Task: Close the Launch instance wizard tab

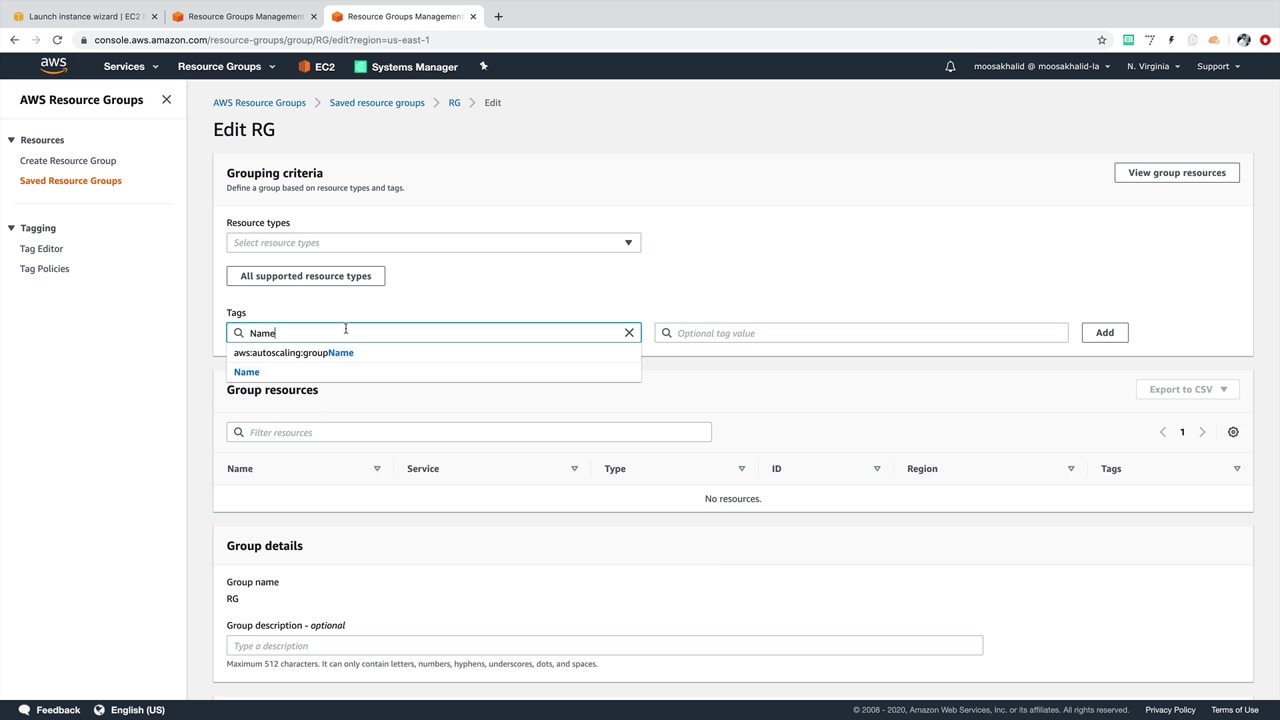Action: tap(154, 17)
